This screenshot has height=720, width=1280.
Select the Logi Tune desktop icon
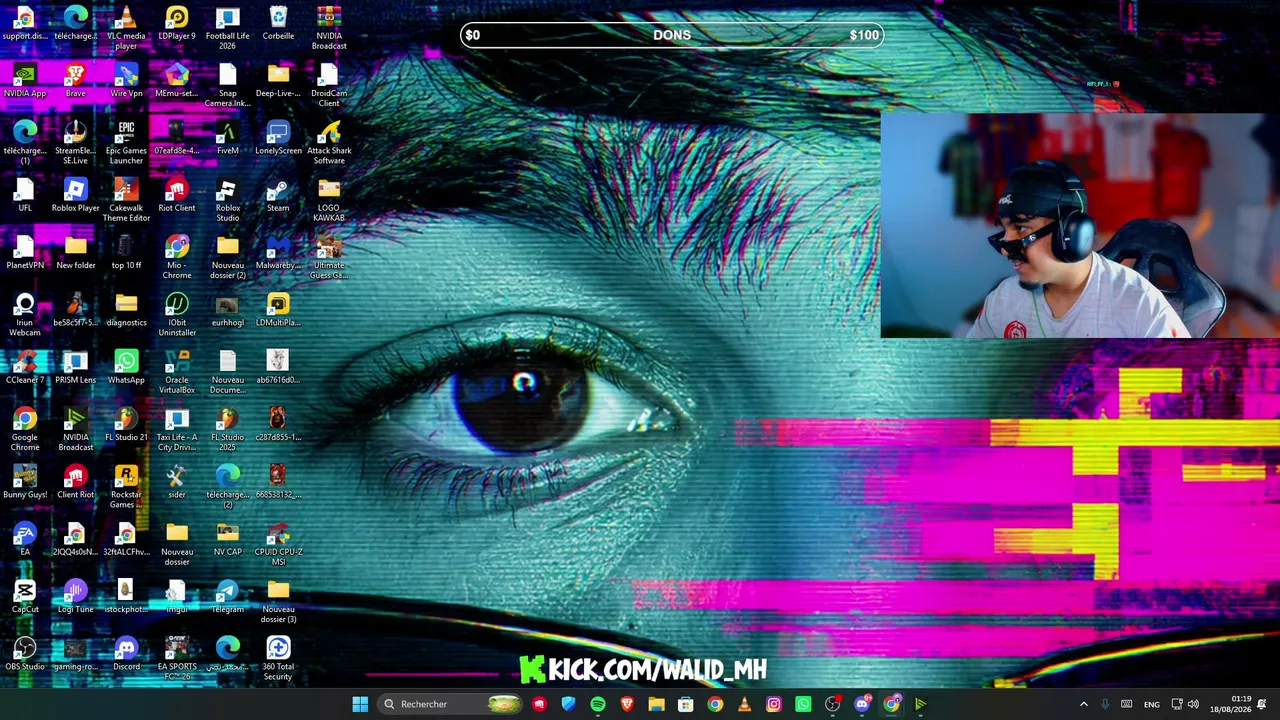click(76, 597)
